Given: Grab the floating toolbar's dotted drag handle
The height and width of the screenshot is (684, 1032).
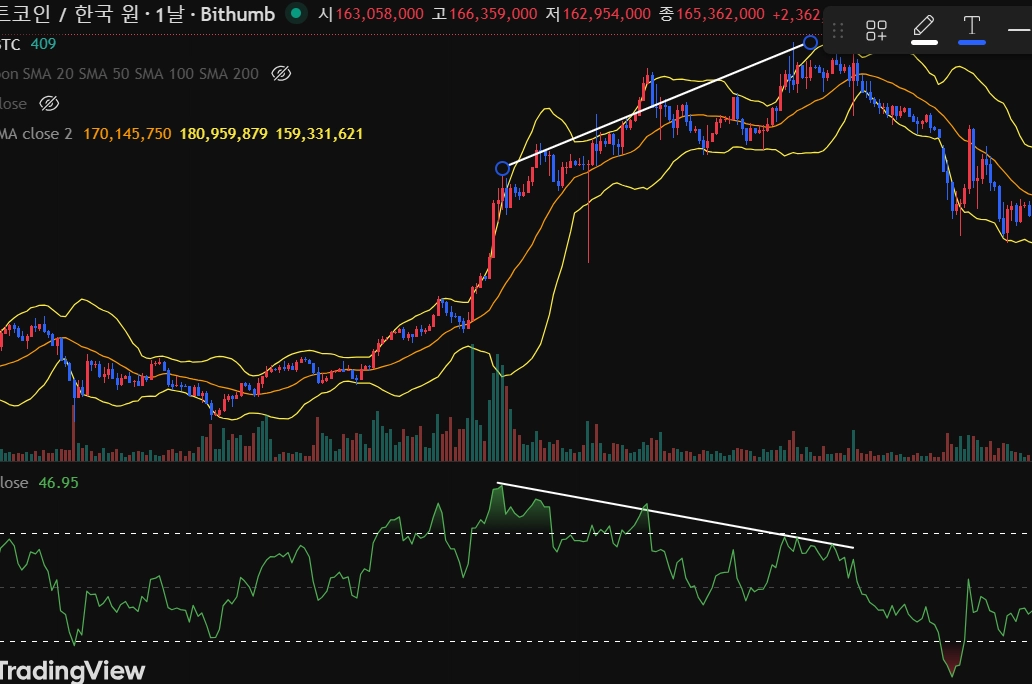Looking at the screenshot, I should 838,30.
